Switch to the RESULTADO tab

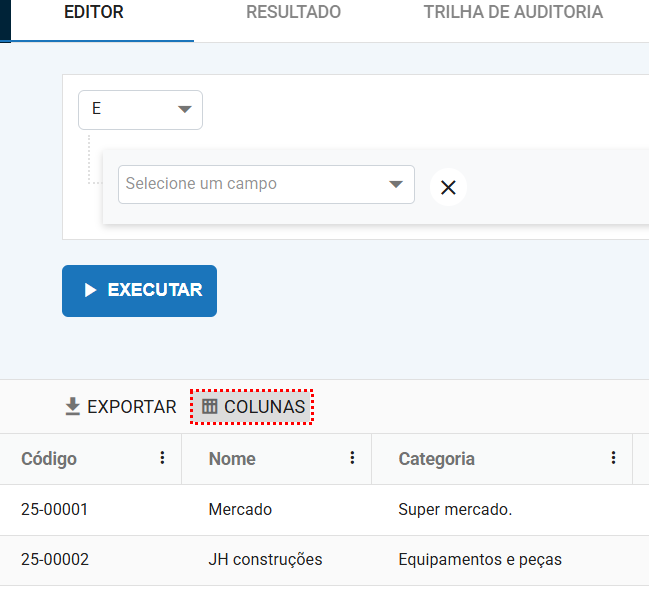coord(293,13)
